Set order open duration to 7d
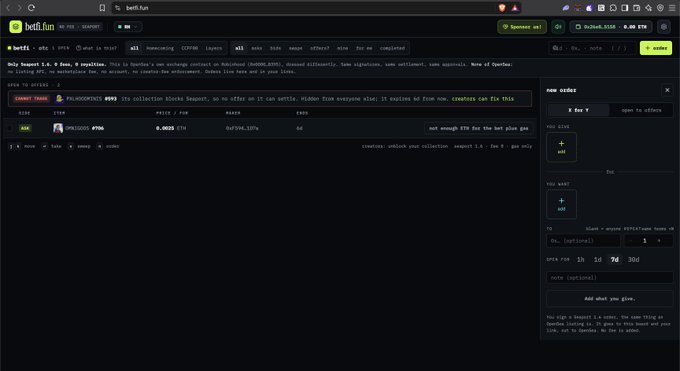 (615, 259)
